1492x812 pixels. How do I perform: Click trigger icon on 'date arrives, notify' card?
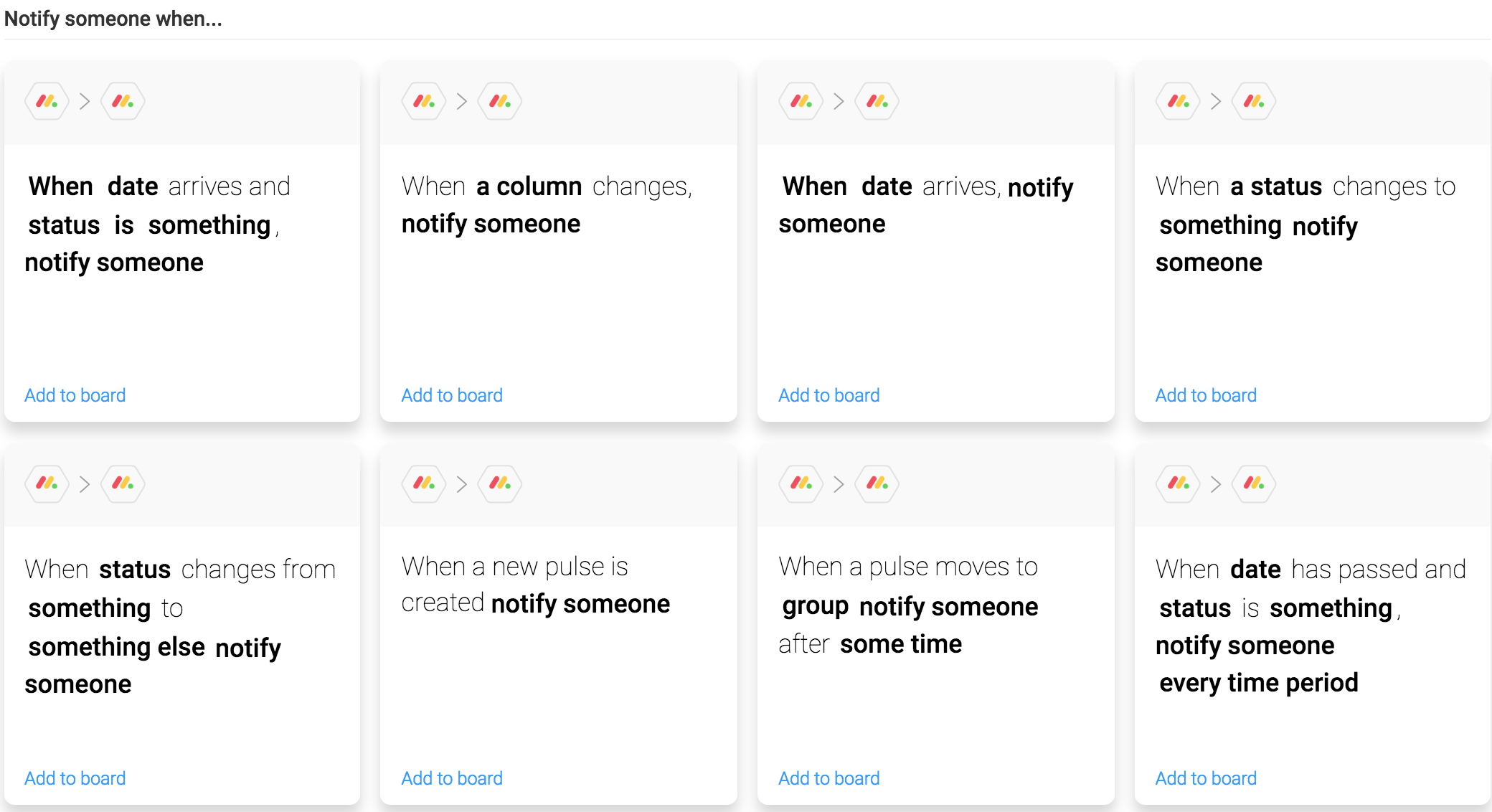801,101
